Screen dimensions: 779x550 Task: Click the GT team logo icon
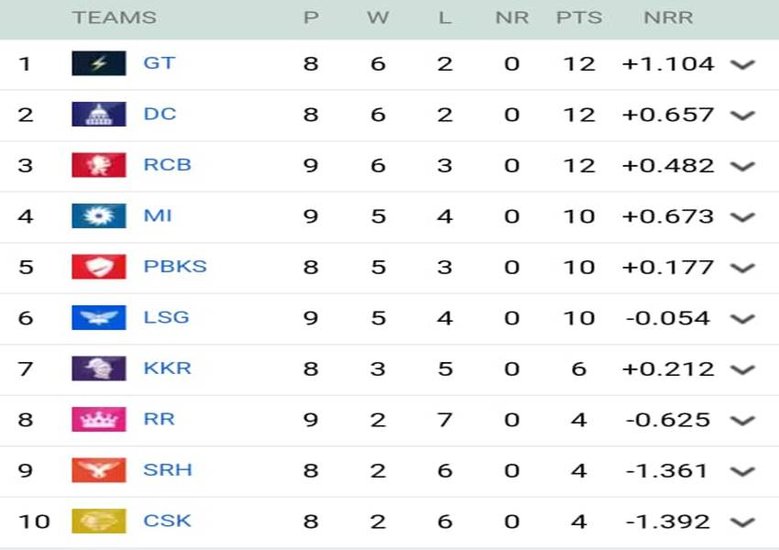coord(99,63)
